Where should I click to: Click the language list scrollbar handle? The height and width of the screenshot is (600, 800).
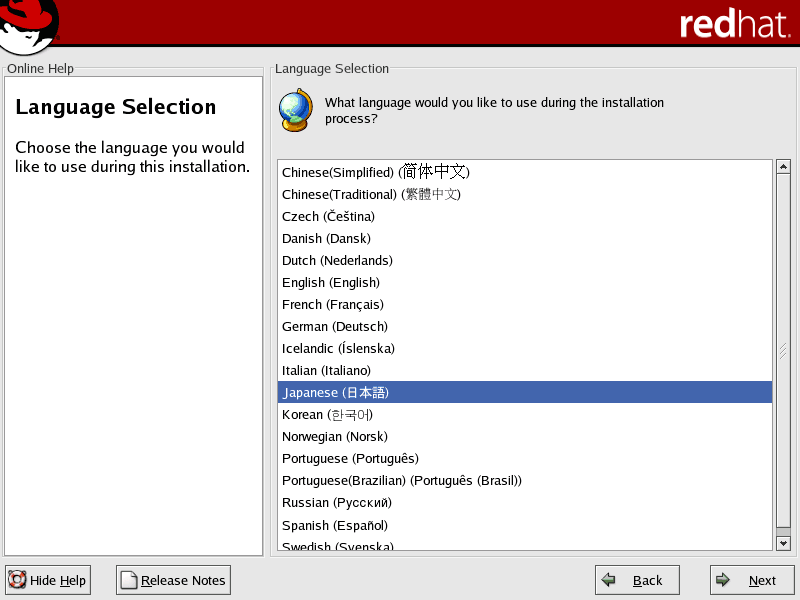pyautogui.click(x=783, y=352)
